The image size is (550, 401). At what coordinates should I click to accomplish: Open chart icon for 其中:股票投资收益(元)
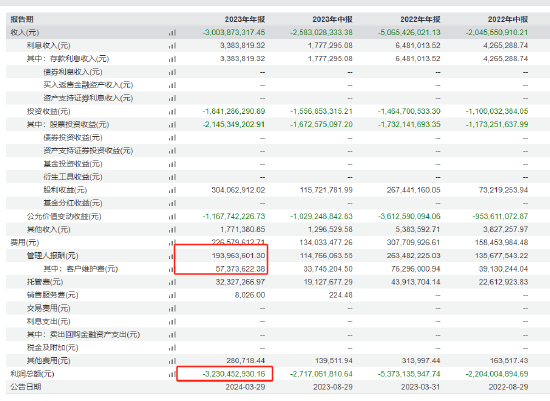[x=172, y=125]
